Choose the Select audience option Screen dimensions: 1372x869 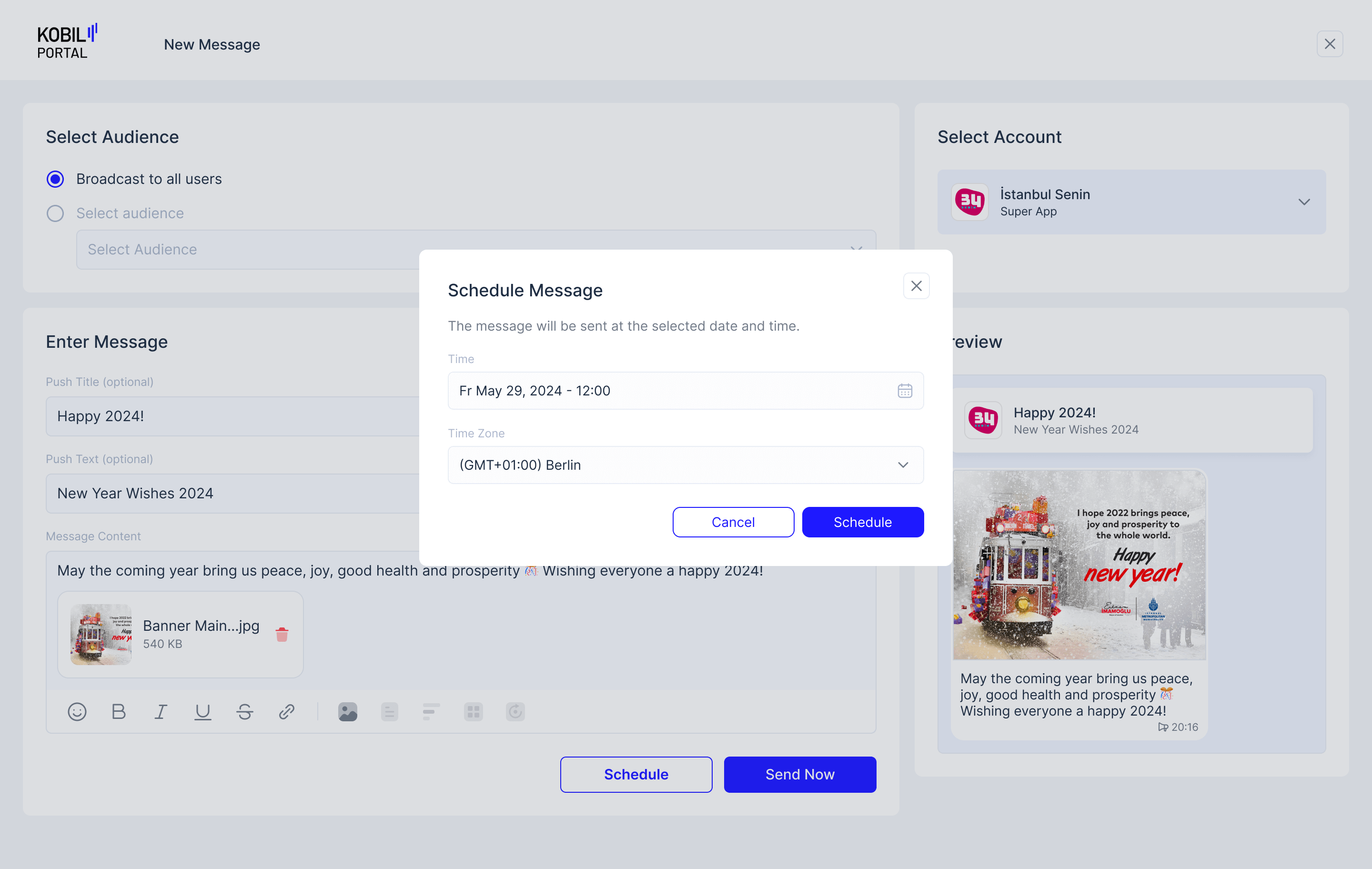55,213
